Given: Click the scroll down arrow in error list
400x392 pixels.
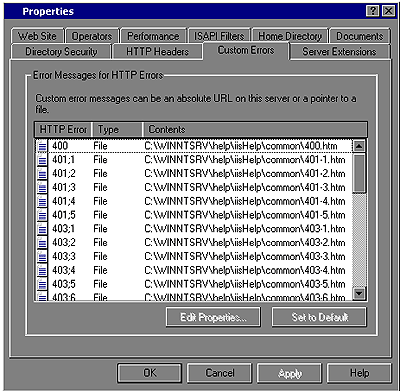Looking at the screenshot, I should click(x=359, y=294).
